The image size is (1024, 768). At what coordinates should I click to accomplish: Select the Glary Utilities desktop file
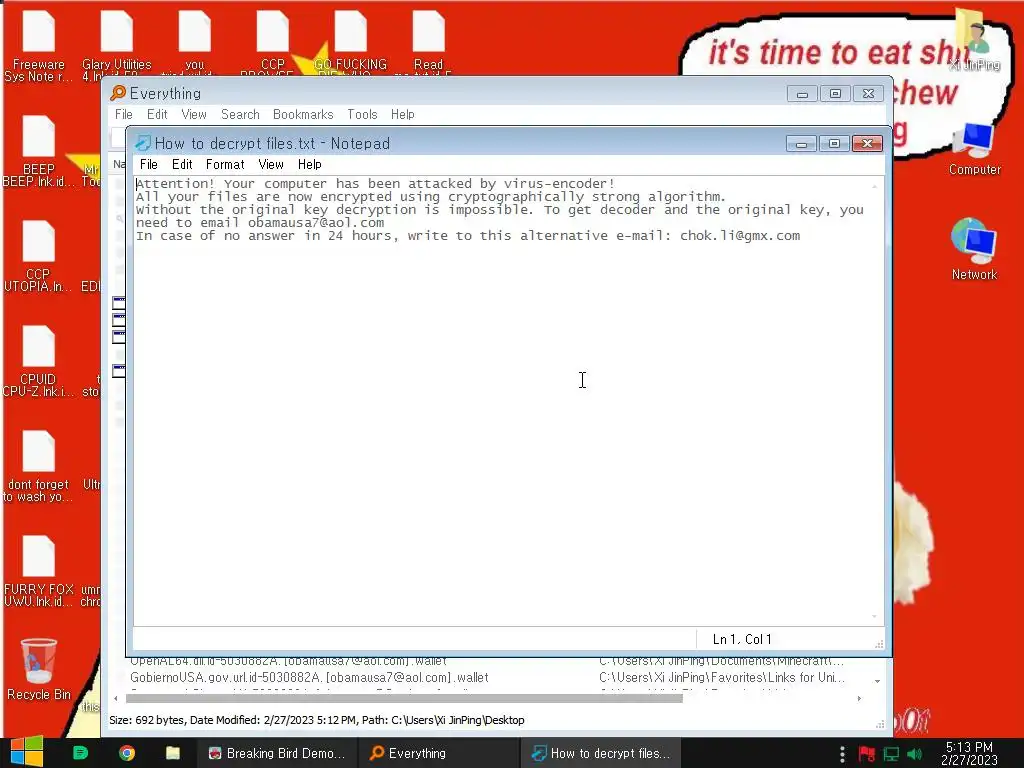[117, 46]
